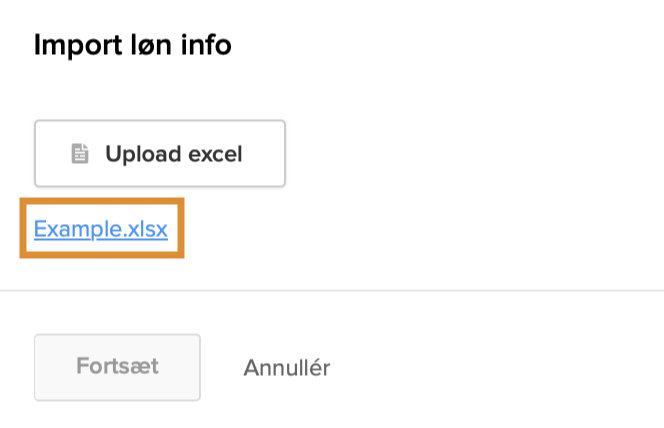
Task: Click the Upload excel label text
Action: coord(174,155)
